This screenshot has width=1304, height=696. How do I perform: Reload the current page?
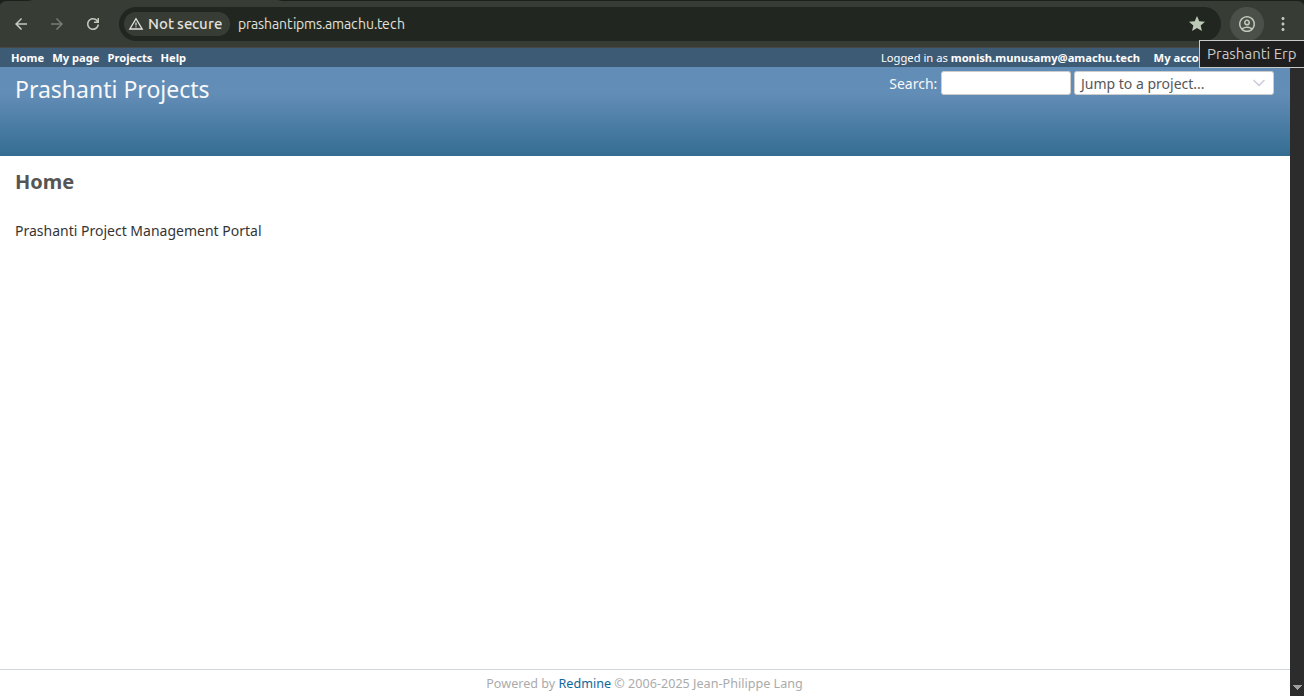pos(93,24)
